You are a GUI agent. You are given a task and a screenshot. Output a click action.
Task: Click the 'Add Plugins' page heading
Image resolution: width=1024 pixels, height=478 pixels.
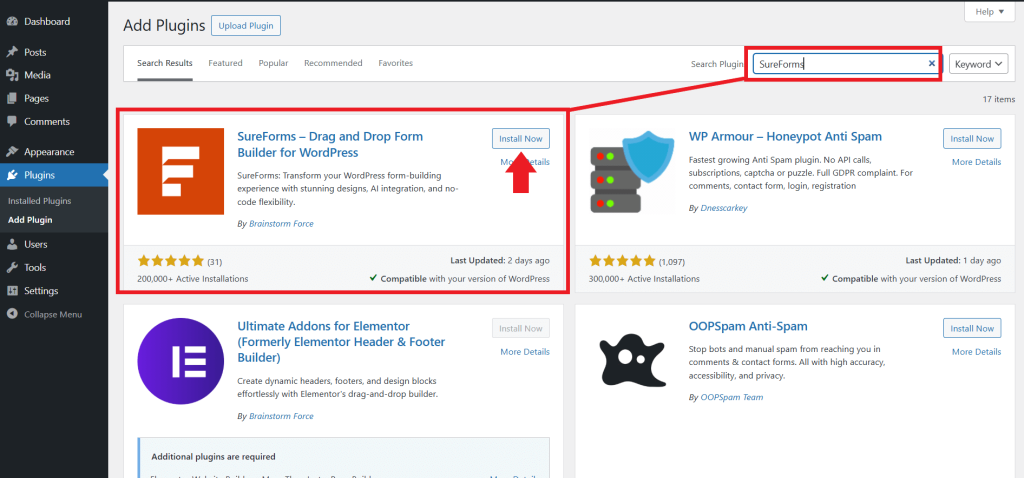click(x=165, y=26)
